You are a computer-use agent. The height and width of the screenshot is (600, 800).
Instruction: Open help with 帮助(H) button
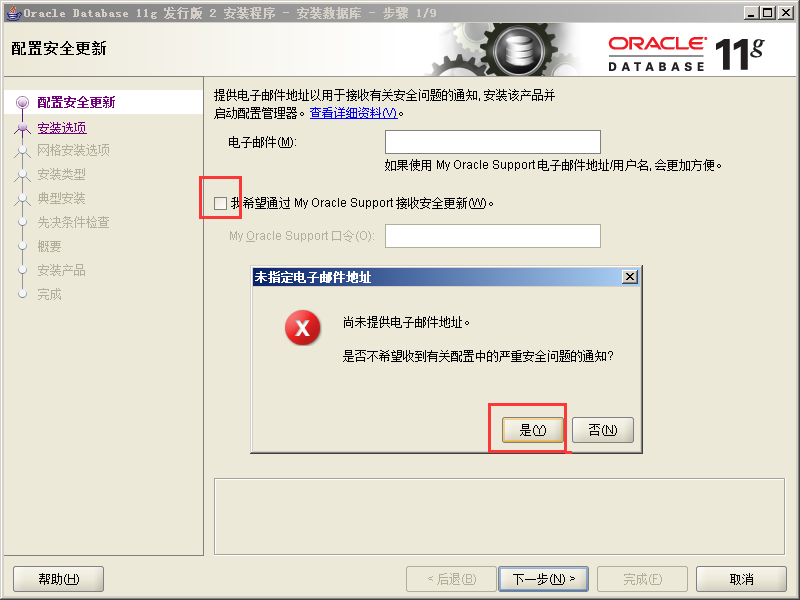(x=59, y=579)
